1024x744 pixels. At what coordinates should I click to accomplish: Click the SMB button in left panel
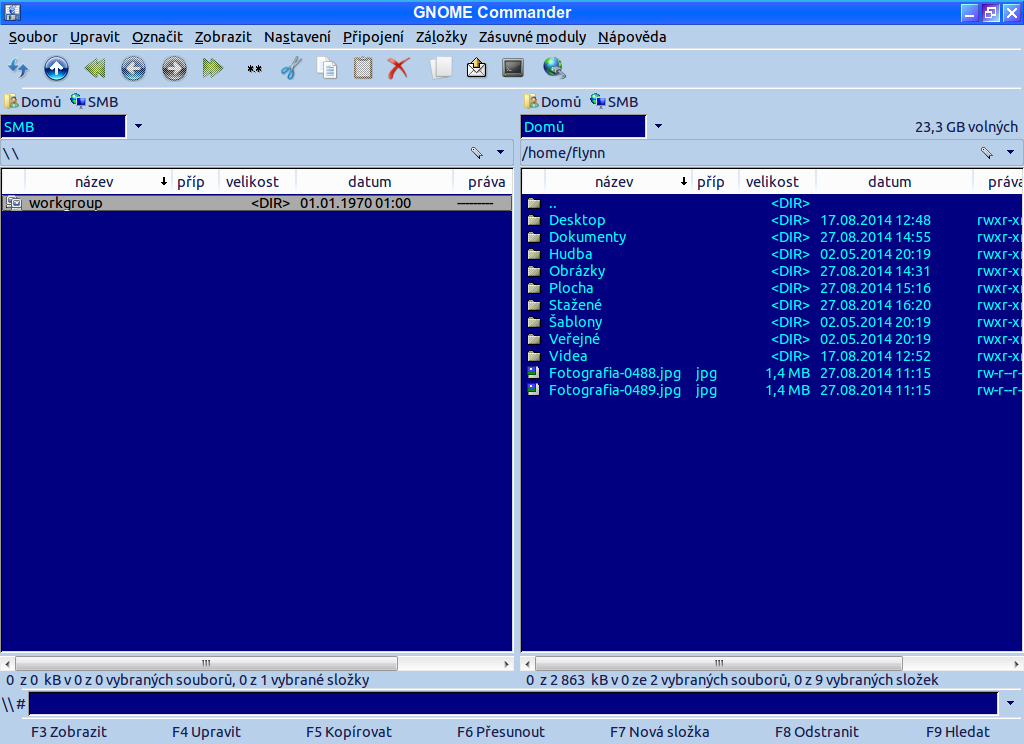[95, 102]
